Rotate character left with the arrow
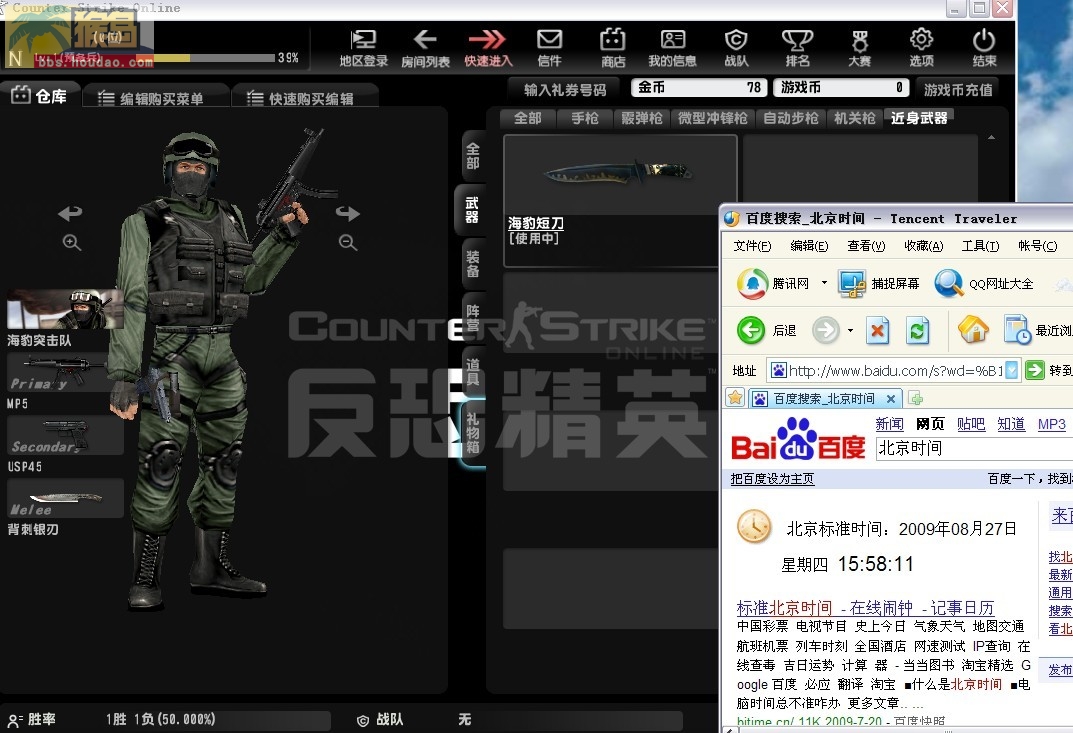Image resolution: width=1073 pixels, height=733 pixels. point(70,213)
